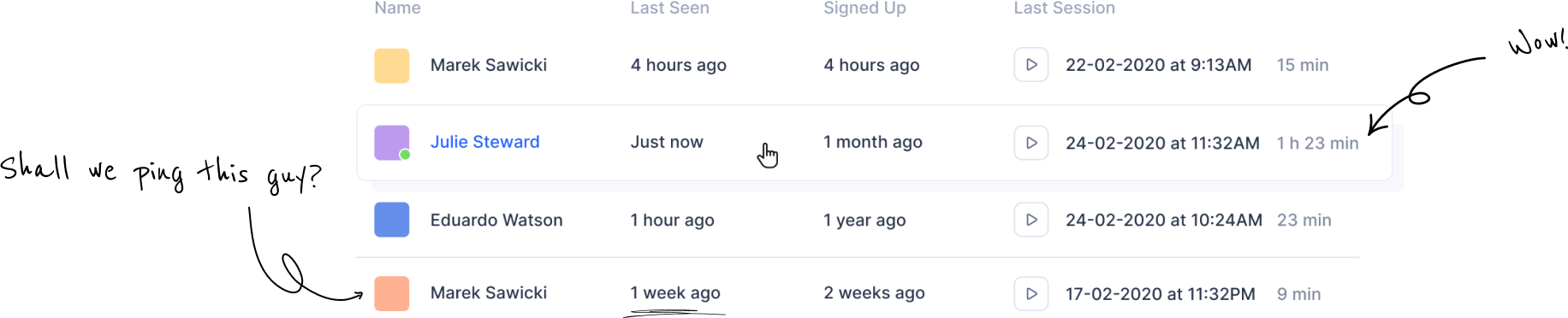Select the 22-02-2020 at 9:13AM timestamp
Screen dimensions: 1568x318
click(1158, 65)
